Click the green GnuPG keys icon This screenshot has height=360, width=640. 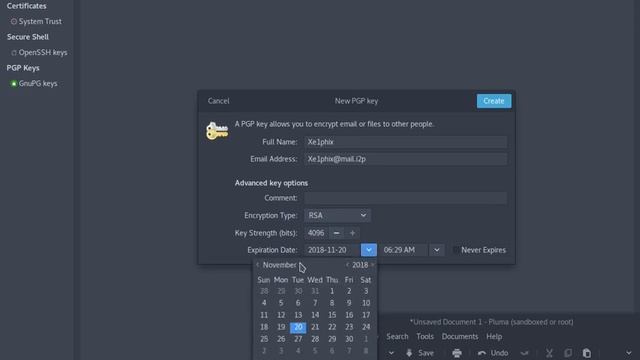tap(13, 84)
